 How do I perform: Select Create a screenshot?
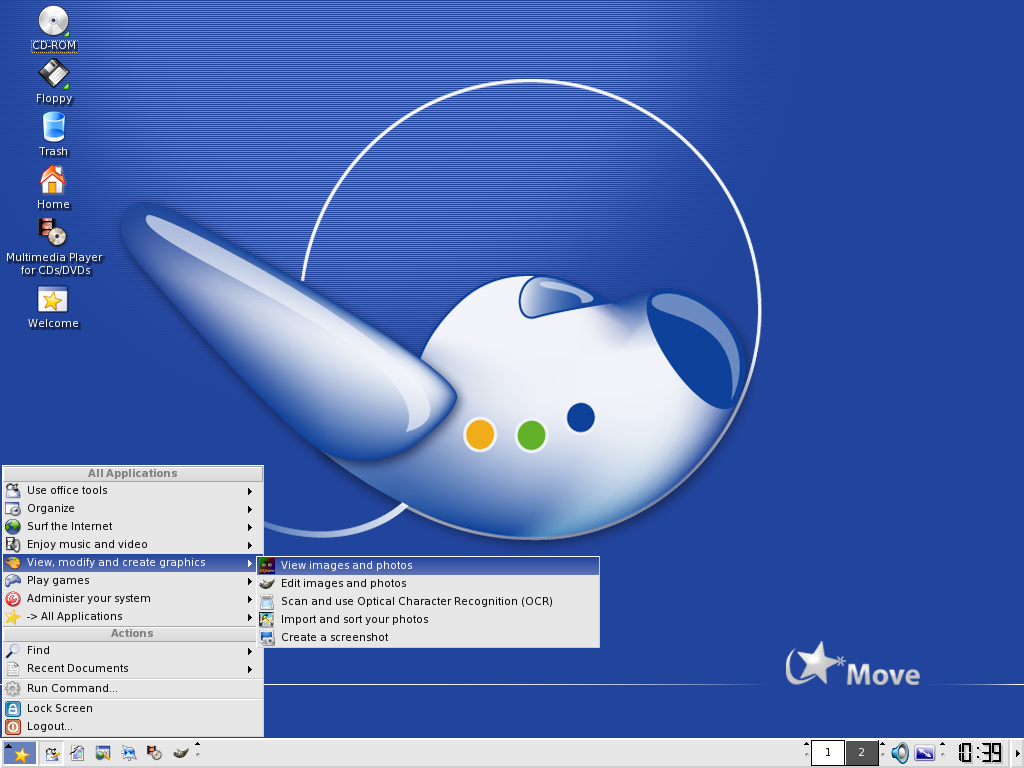pos(428,637)
